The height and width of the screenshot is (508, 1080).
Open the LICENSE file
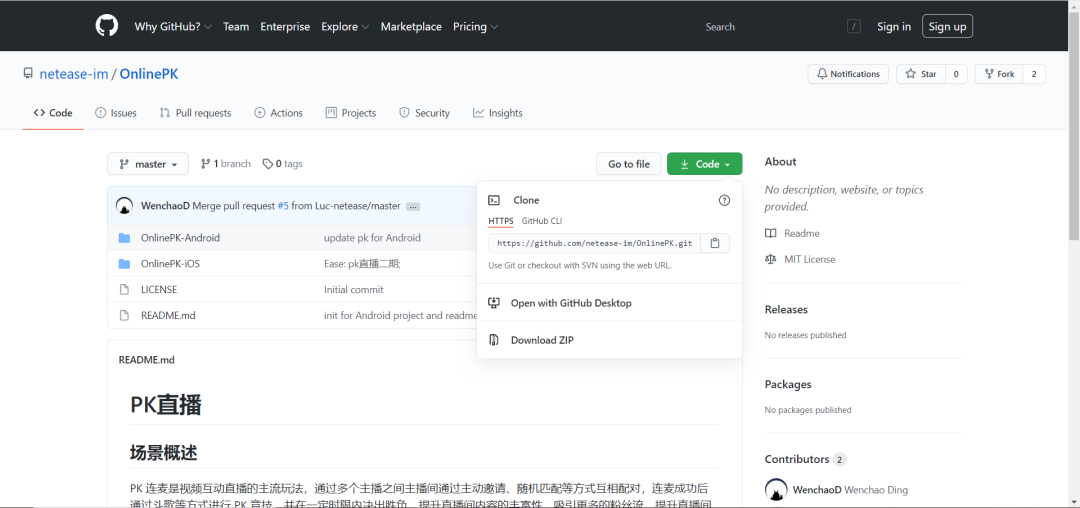pyautogui.click(x=159, y=289)
